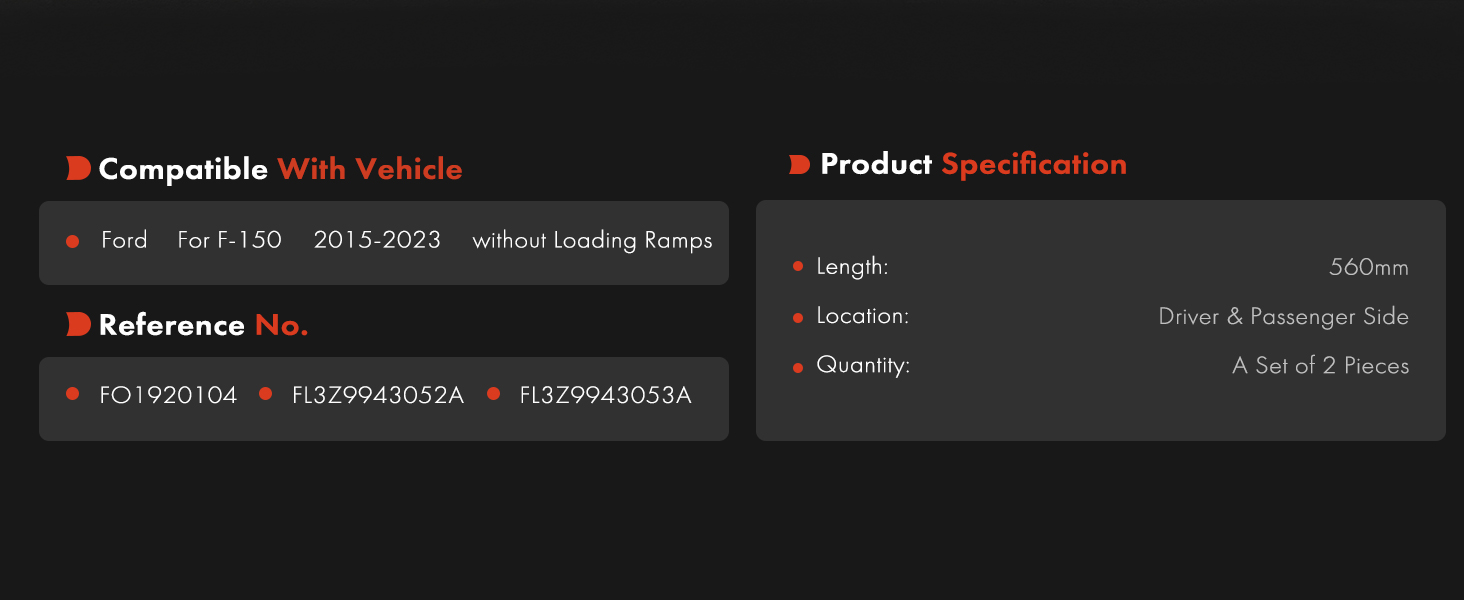Click the FL3Z9943052A reference number
This screenshot has width=1464, height=600.
pos(378,395)
